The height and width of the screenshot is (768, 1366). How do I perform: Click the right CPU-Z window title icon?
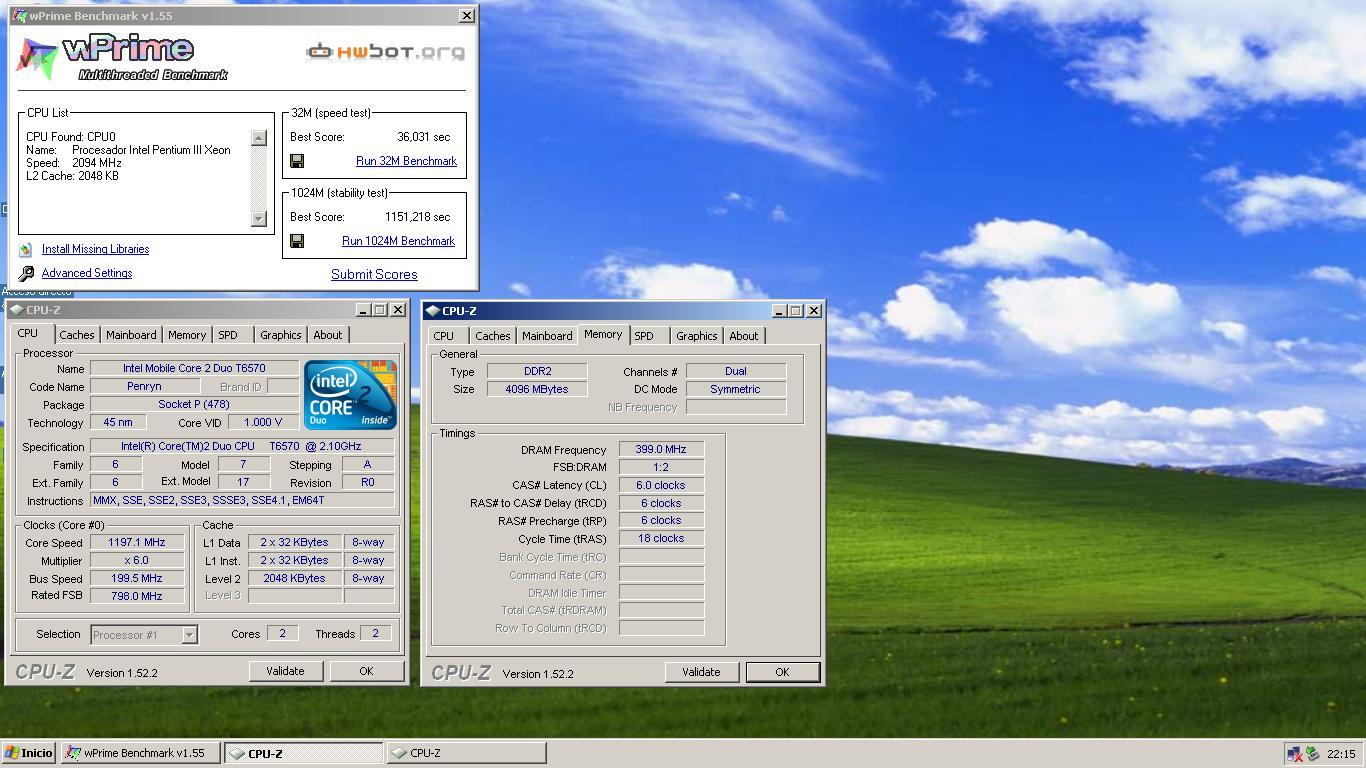tap(432, 311)
